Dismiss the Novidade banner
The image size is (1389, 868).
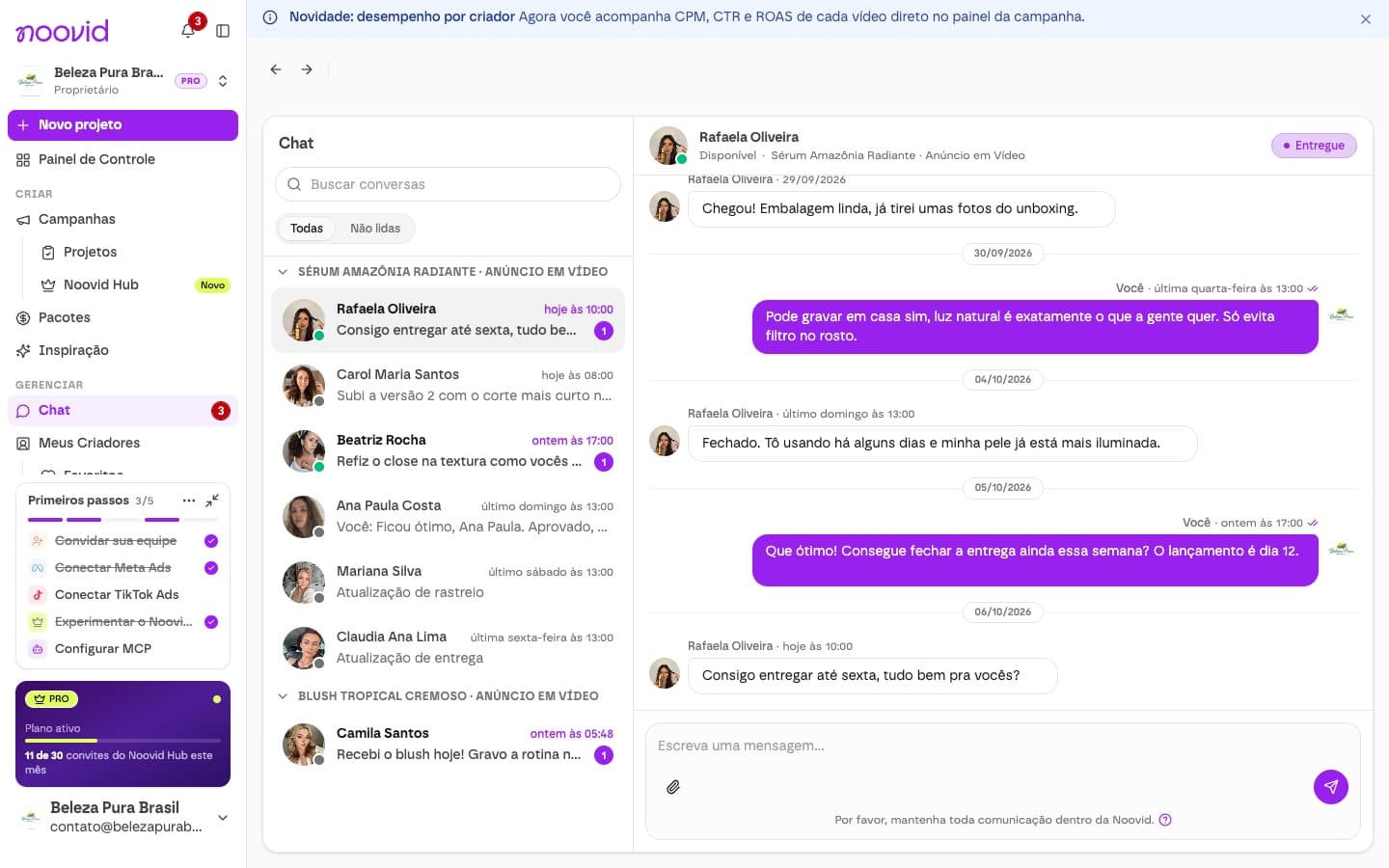coord(1366,19)
